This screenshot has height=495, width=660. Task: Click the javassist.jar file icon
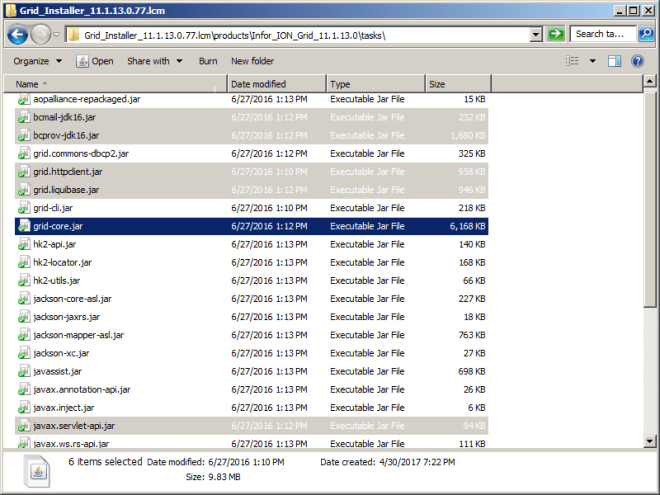24,371
